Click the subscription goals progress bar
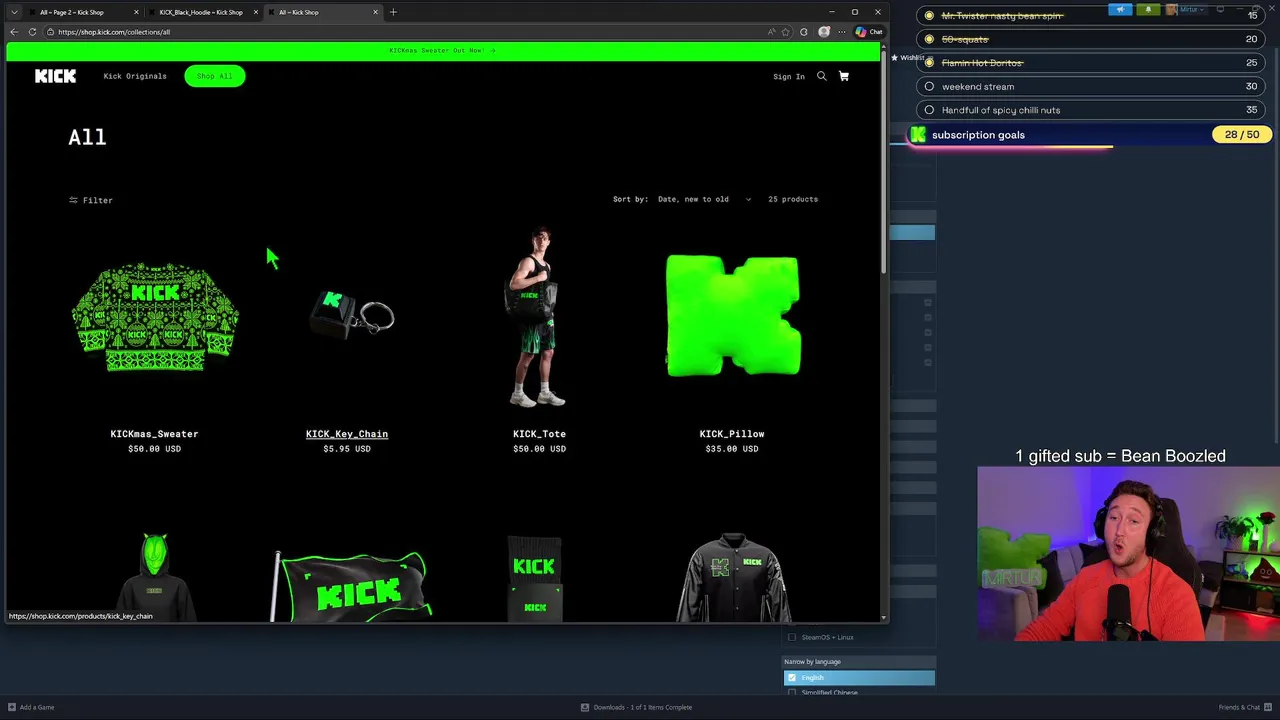The image size is (1280, 720). point(1011,147)
